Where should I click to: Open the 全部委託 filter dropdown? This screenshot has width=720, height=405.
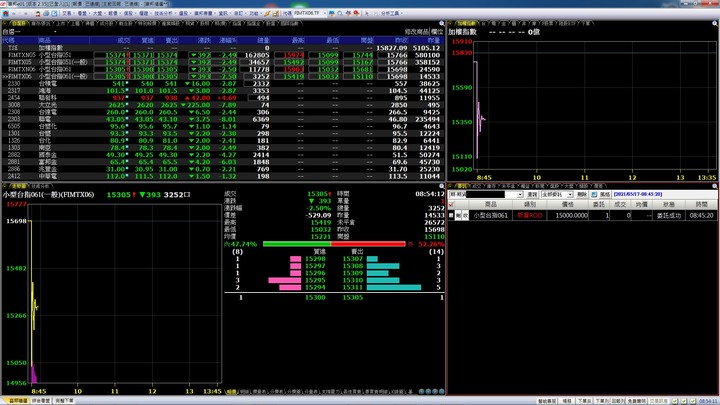point(570,195)
